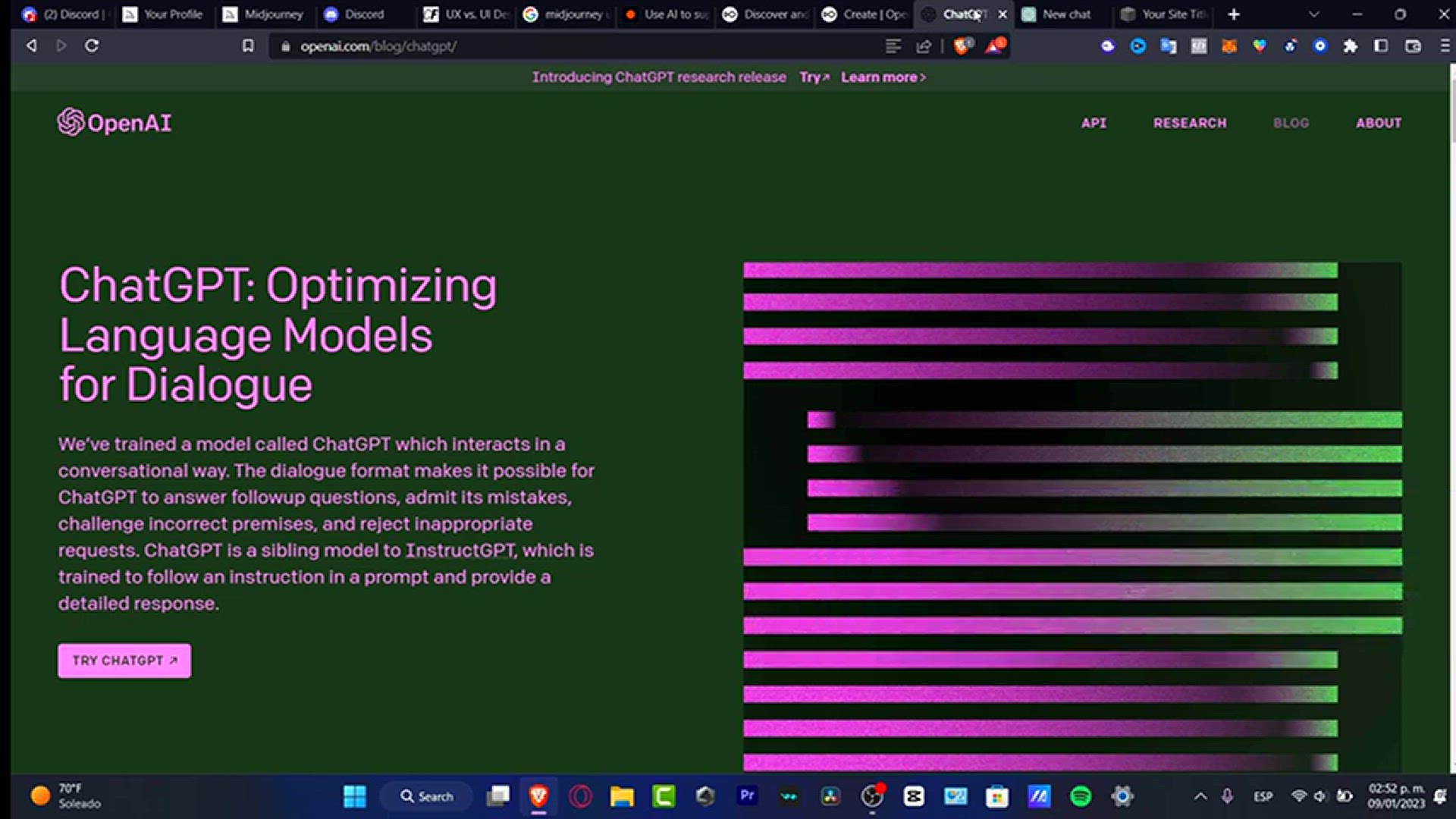Image resolution: width=1456 pixels, height=819 pixels.
Task: Open the Brave Shields lion icon
Action: 963,46
